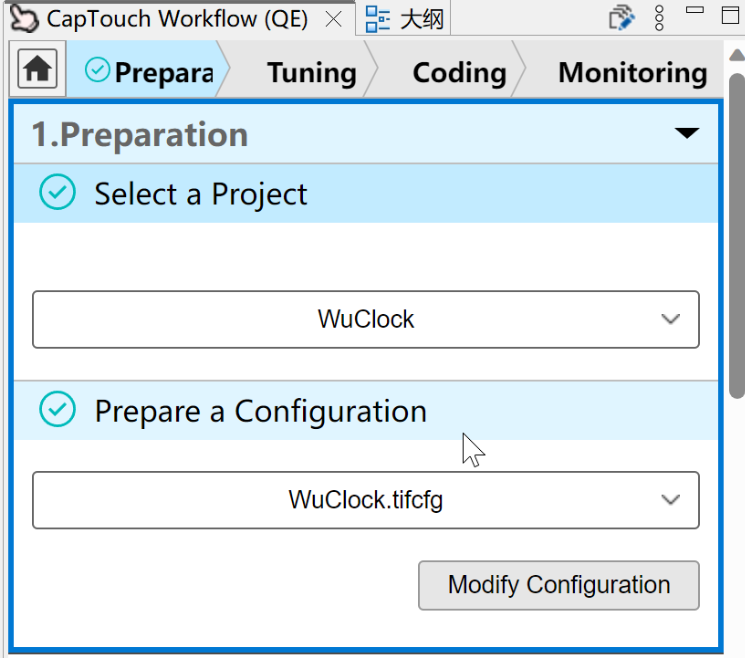Go to the Monitoring step
This screenshot has height=658, width=745.
(x=632, y=72)
